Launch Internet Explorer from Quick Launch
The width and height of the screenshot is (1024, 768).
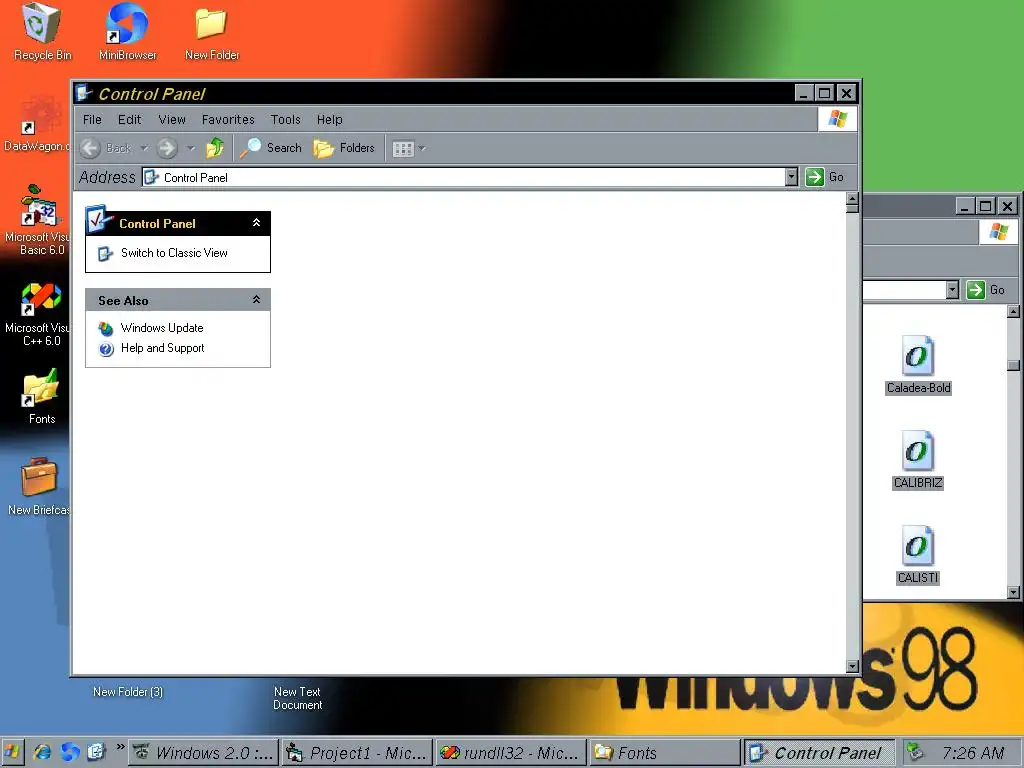(42, 752)
